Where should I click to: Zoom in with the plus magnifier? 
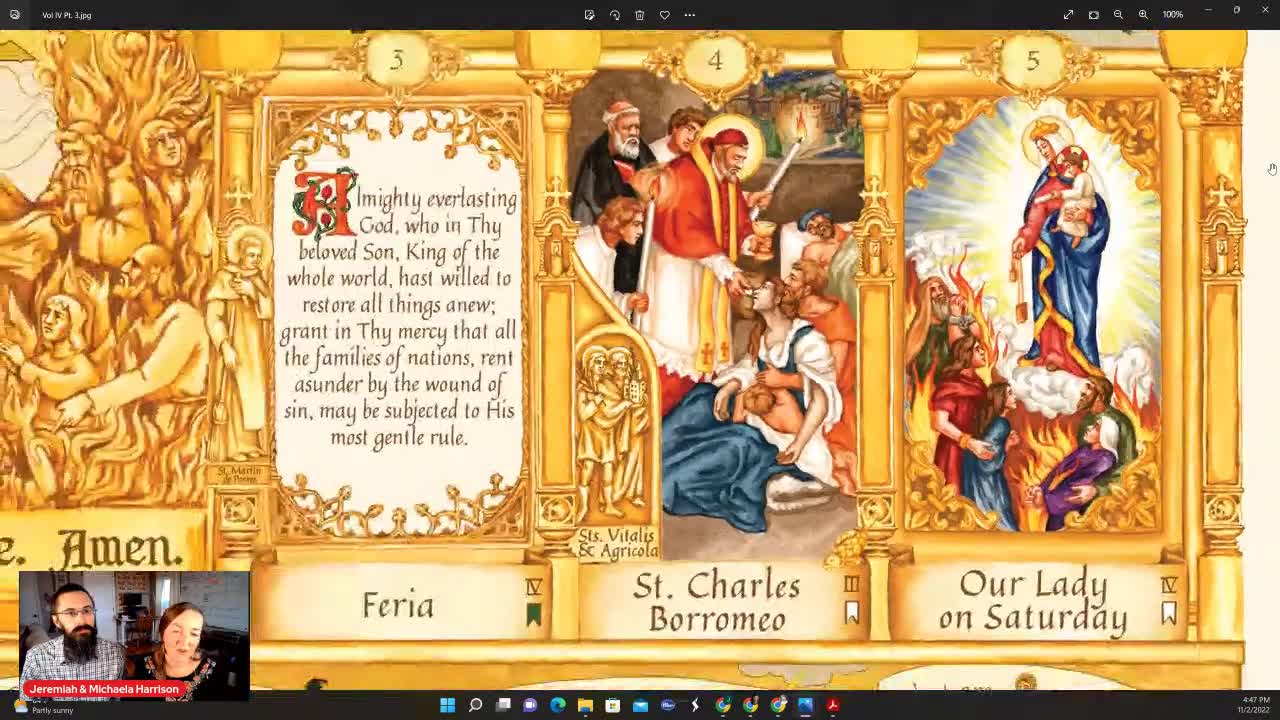tap(1143, 15)
